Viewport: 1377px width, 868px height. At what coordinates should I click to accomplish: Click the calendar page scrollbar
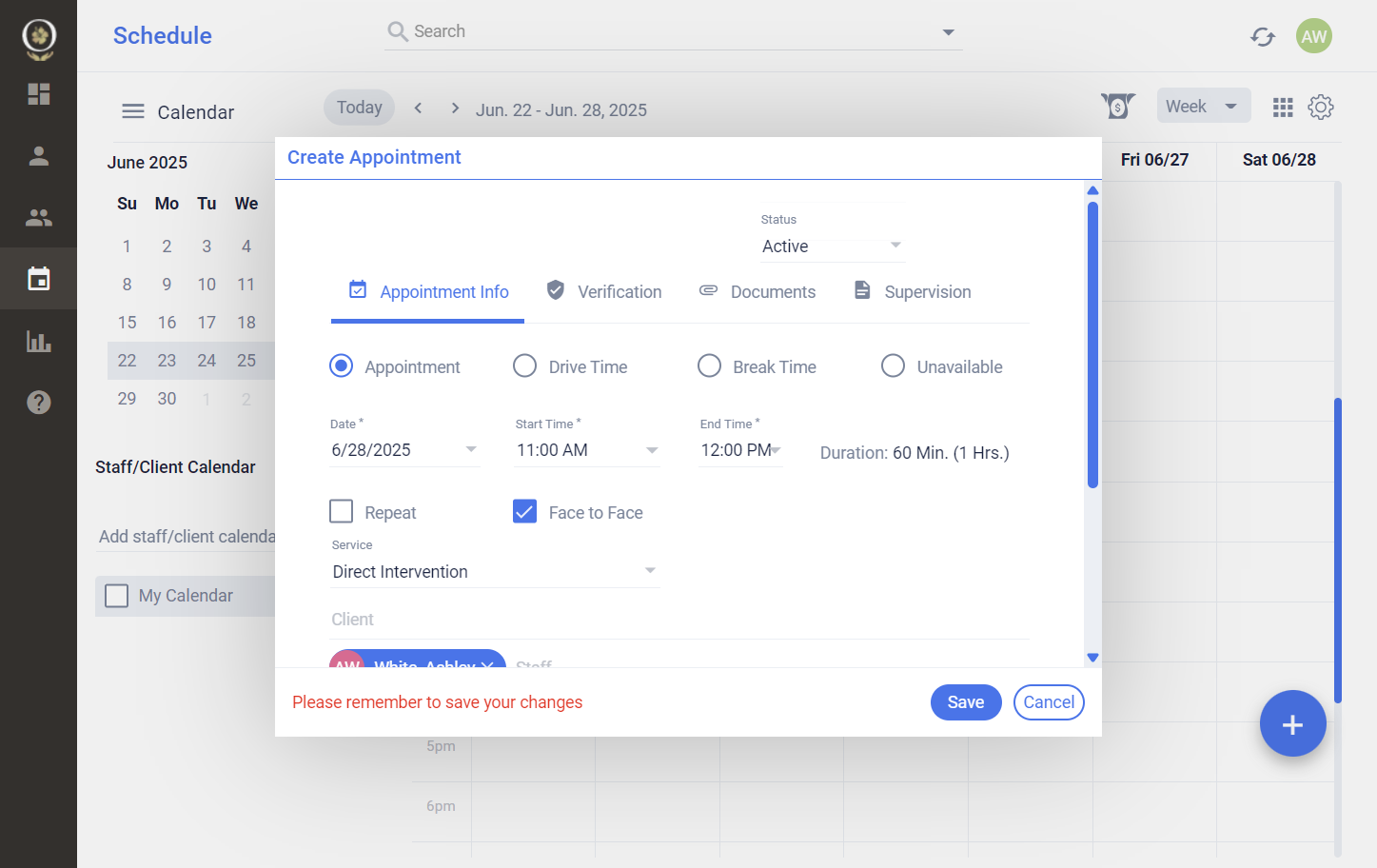tap(1338, 550)
